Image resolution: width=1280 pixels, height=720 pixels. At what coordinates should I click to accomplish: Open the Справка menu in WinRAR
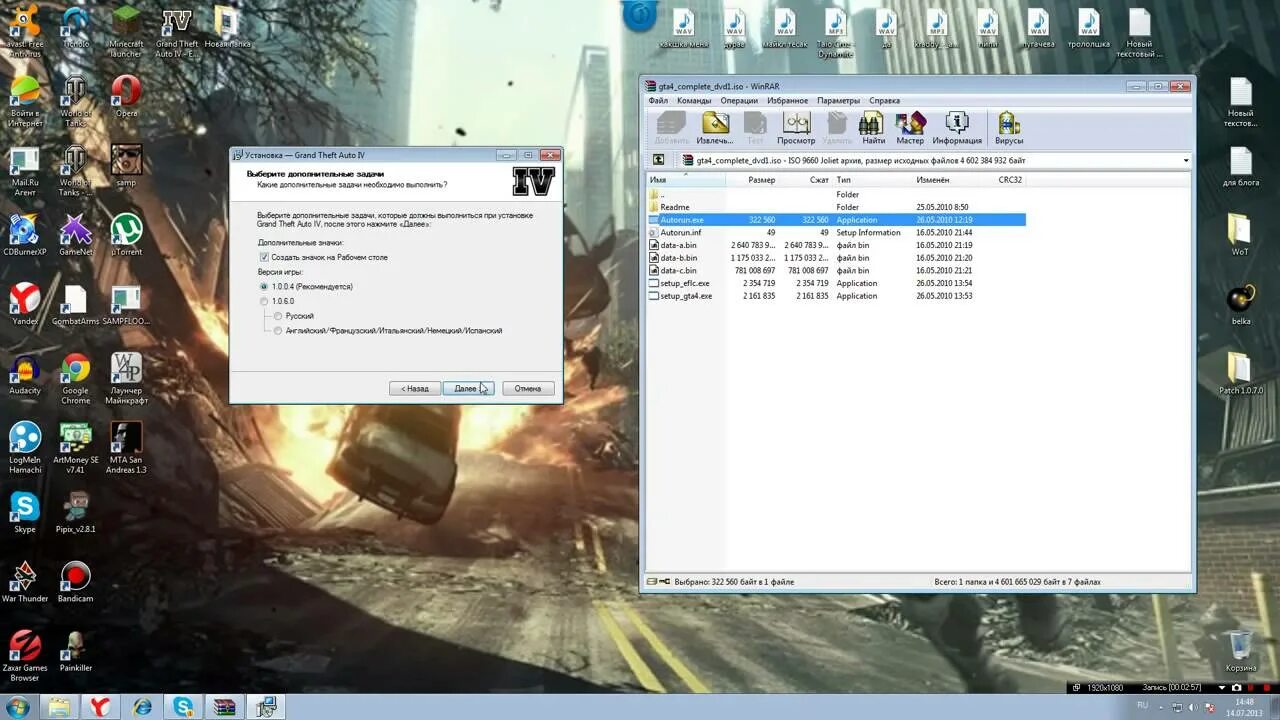[884, 100]
